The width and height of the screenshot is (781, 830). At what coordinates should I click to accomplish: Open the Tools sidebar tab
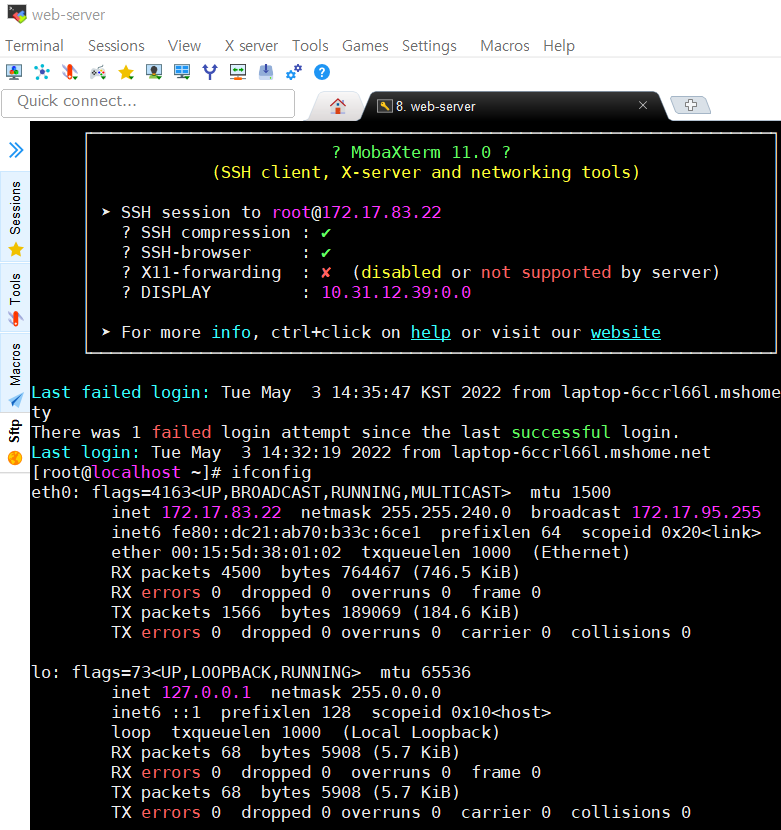coord(15,298)
